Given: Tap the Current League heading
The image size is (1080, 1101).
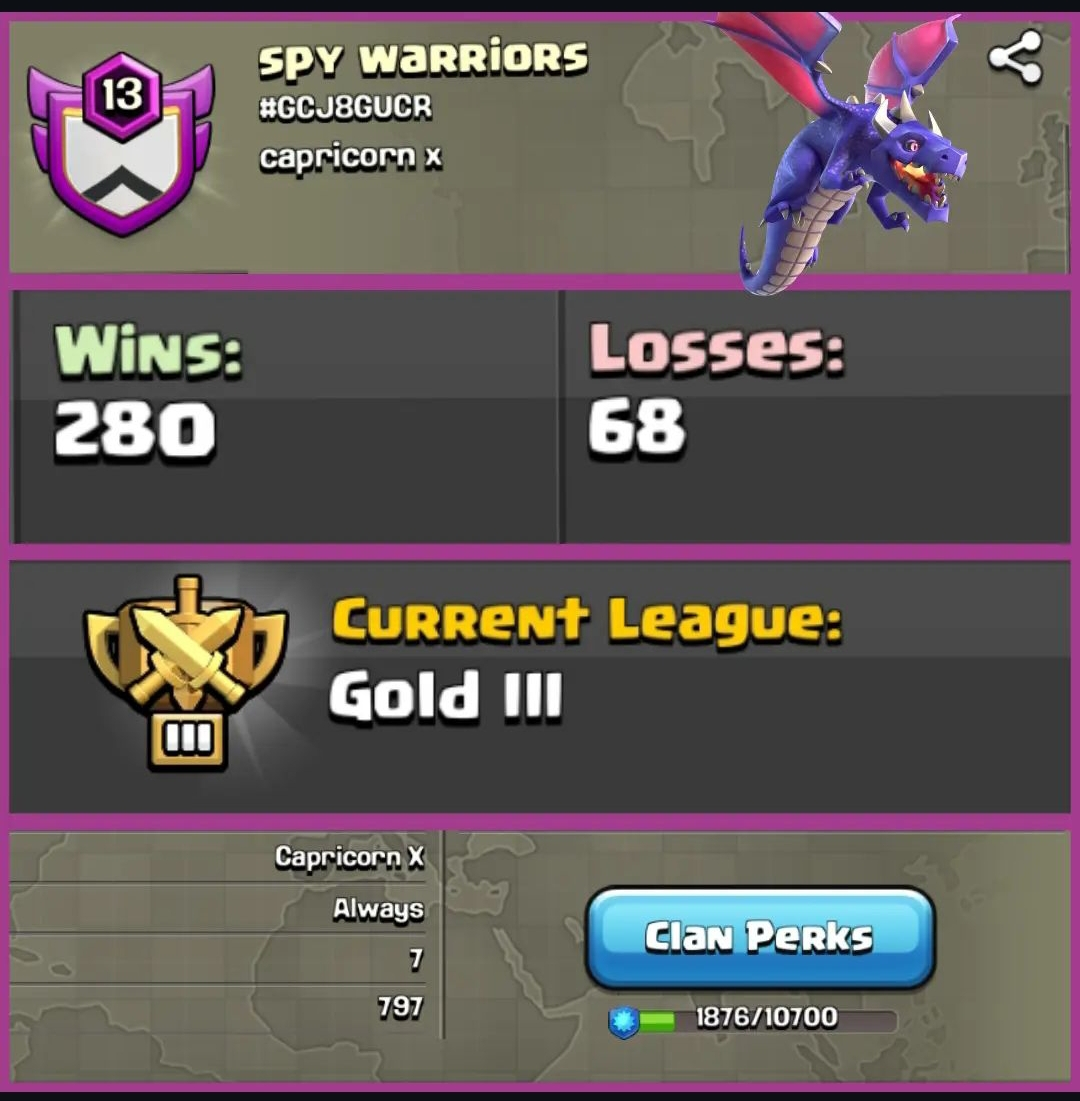Looking at the screenshot, I should click(x=586, y=621).
